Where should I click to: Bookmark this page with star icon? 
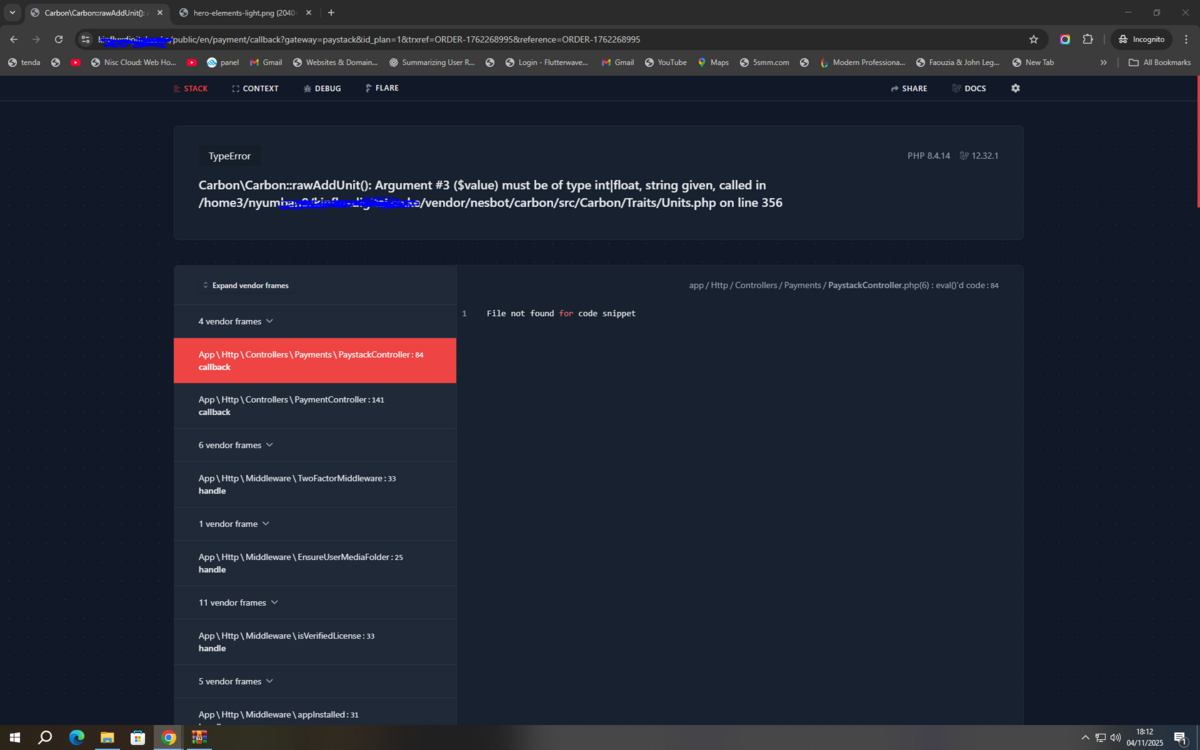point(1033,39)
